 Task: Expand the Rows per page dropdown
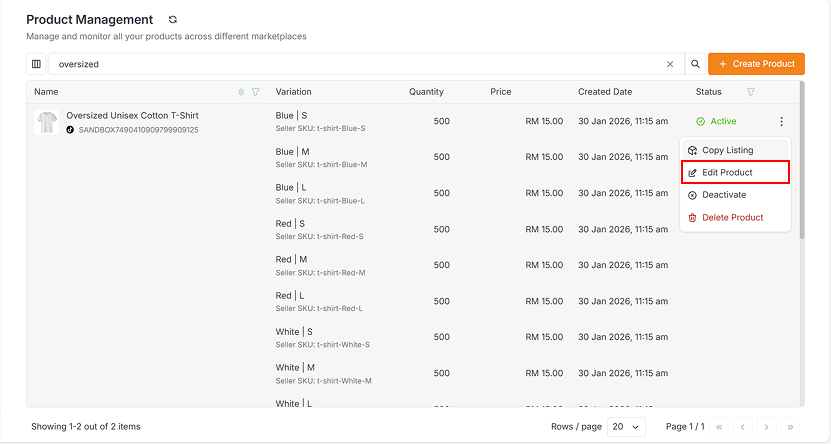[x=624, y=426]
